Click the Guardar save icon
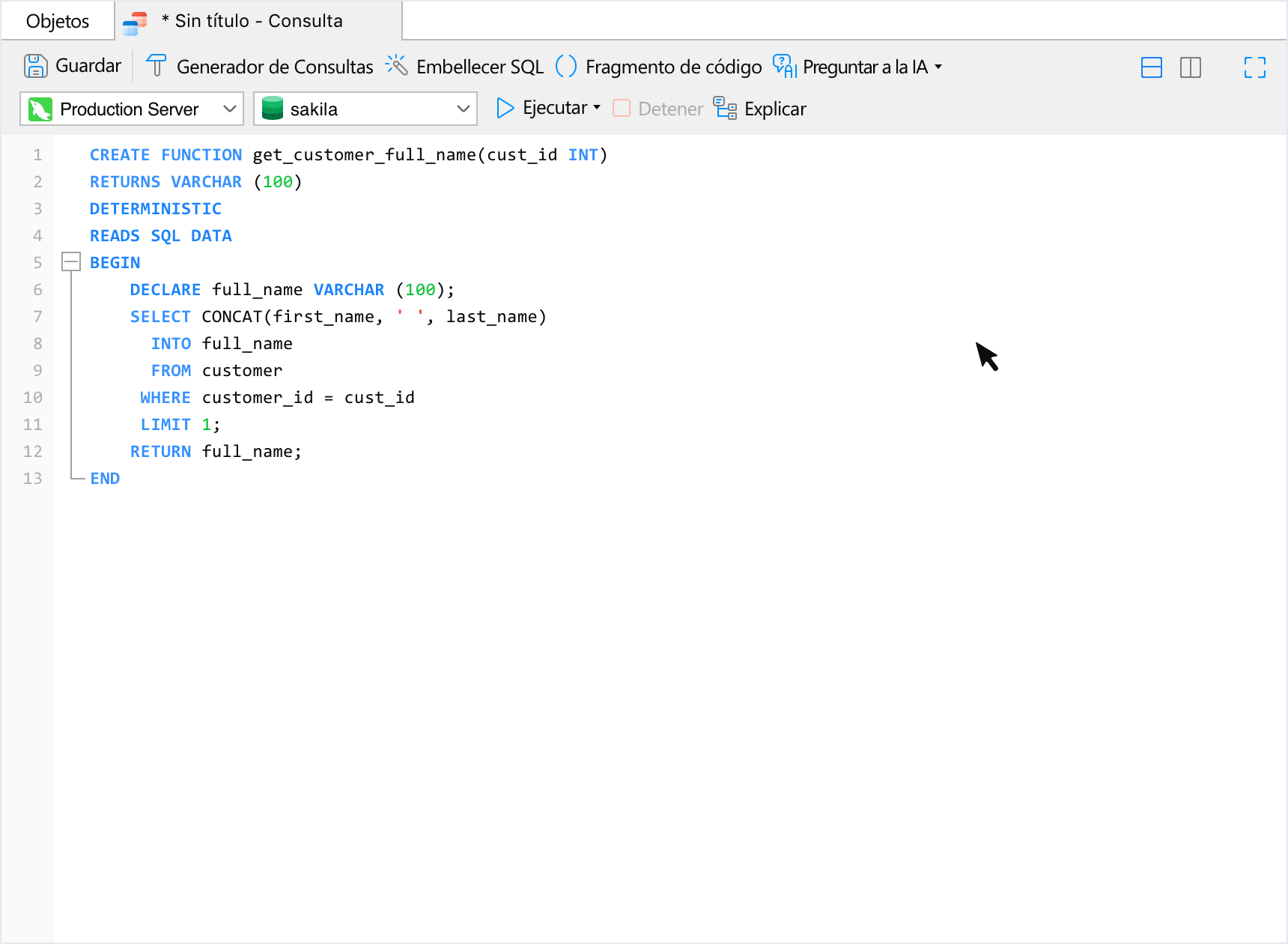Viewport: 1288px width, 944px height. [35, 66]
